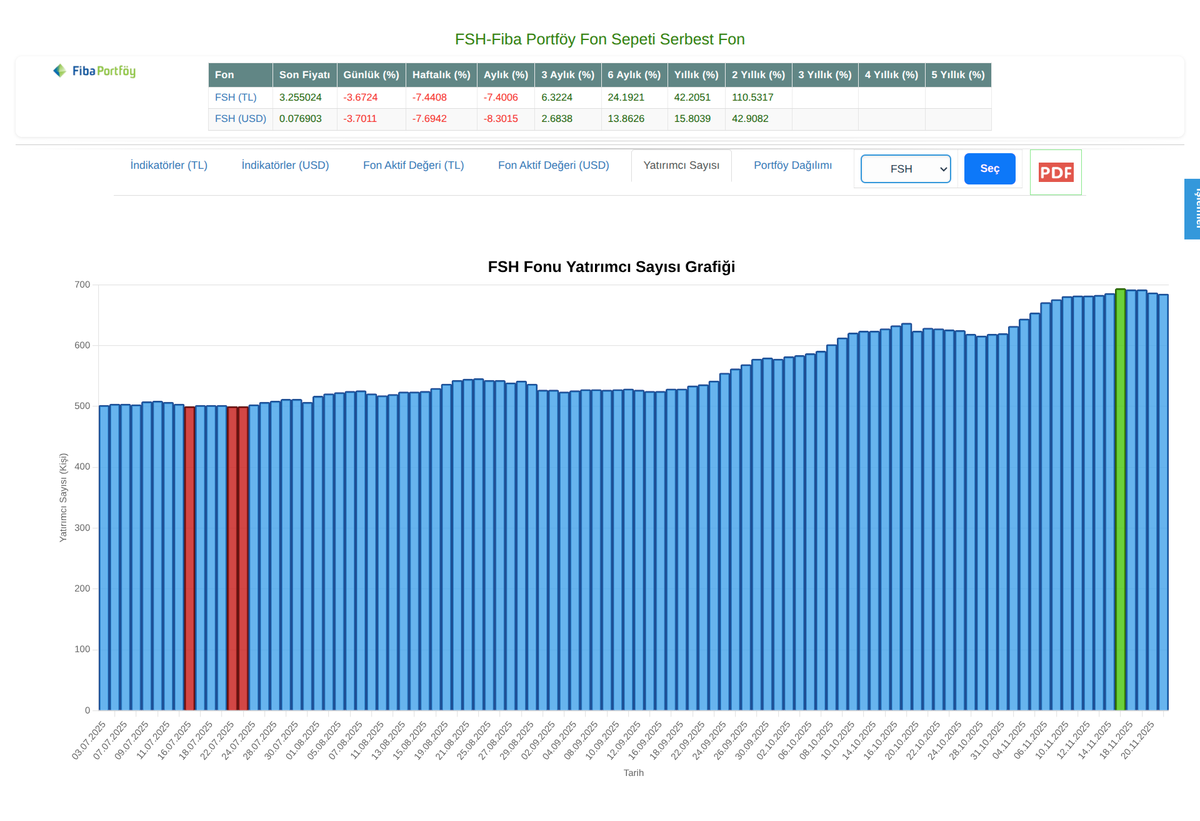Click the FSH (TL) fund link
Screen dimensions: 1200x821
(237, 97)
